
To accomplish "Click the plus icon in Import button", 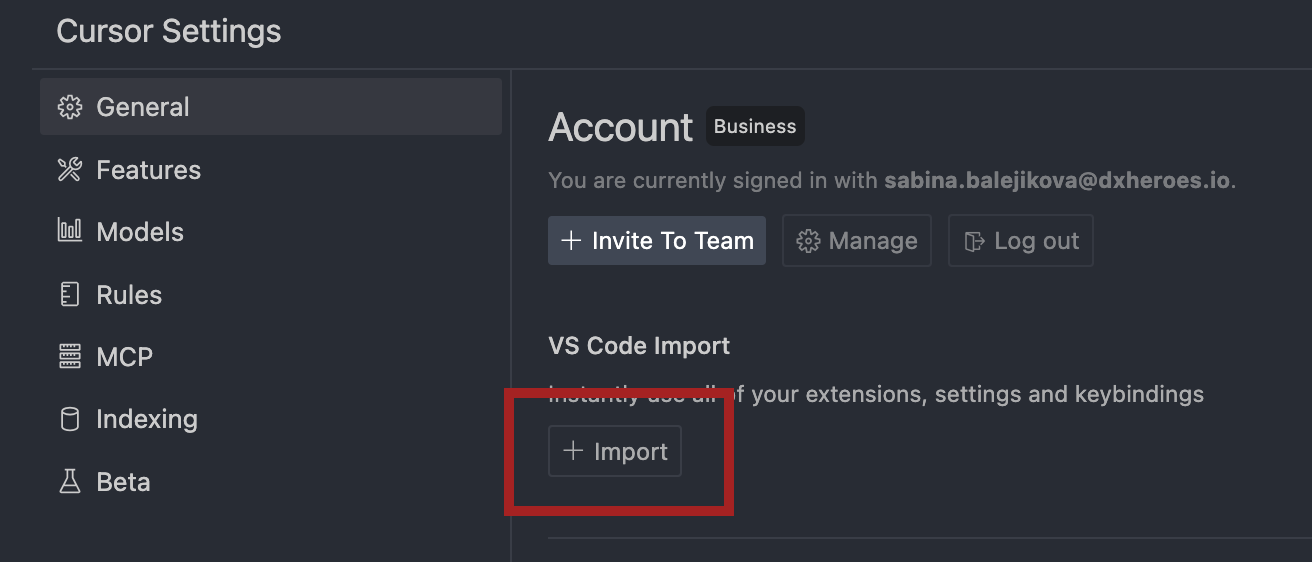I will pos(573,451).
